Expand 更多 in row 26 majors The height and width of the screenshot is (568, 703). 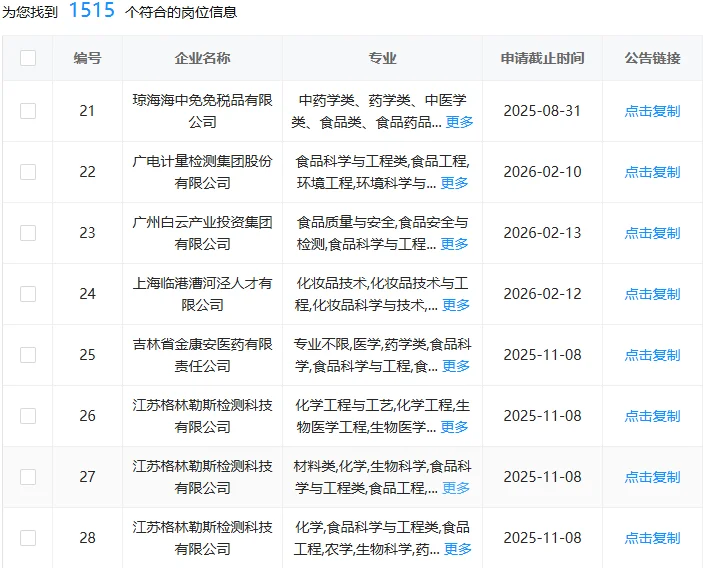pyautogui.click(x=454, y=427)
